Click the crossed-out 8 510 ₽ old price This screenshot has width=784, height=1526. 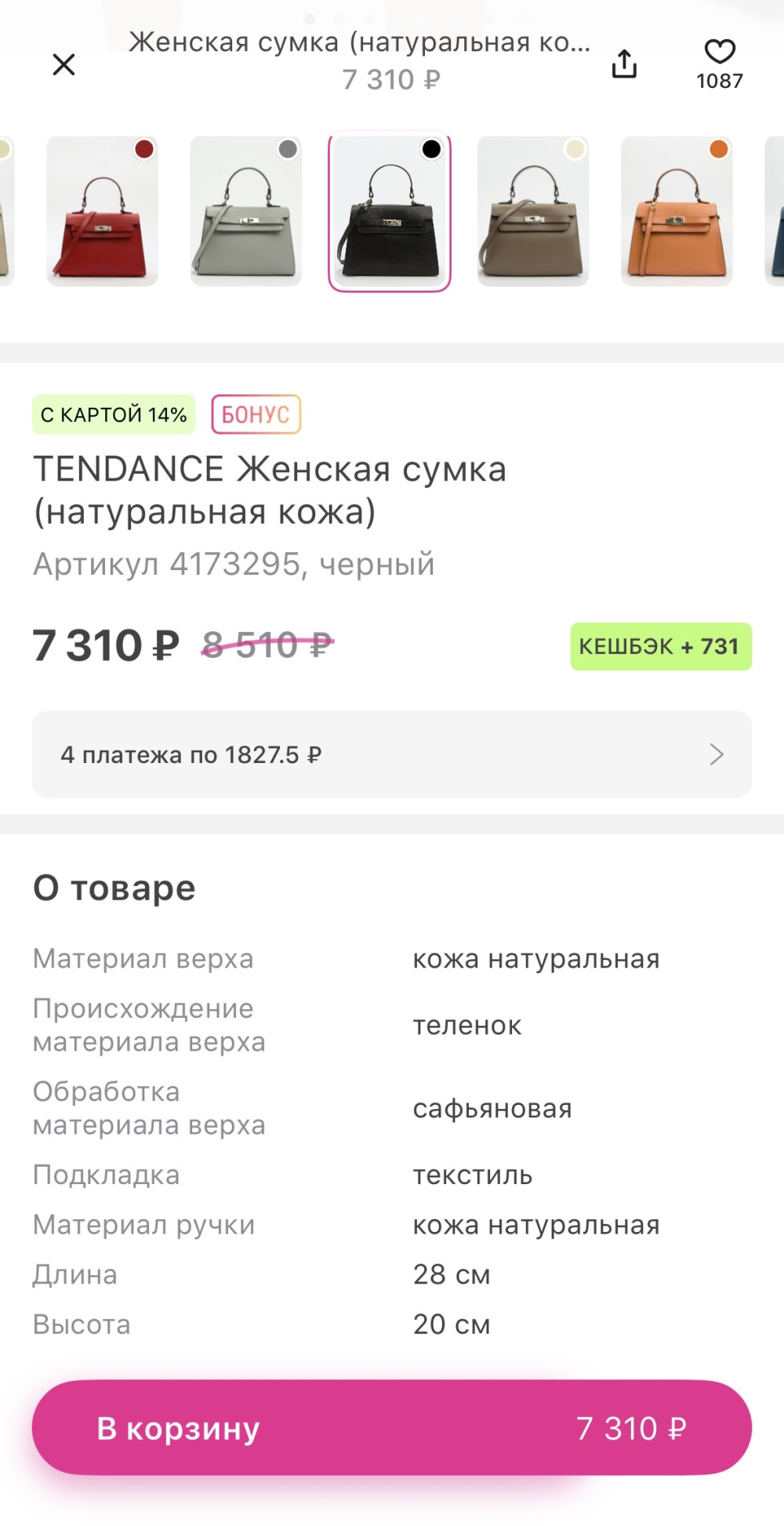[267, 645]
